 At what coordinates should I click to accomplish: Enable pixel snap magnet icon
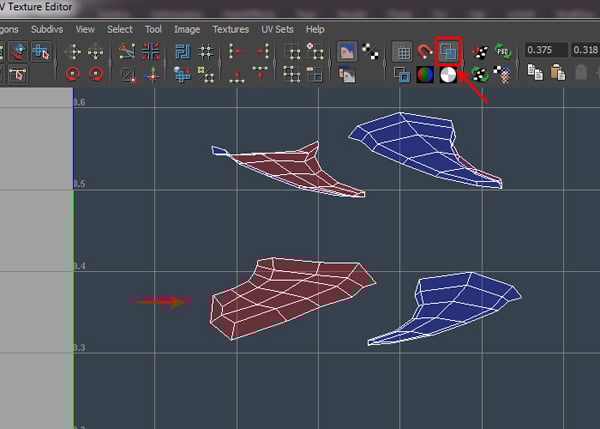425,51
